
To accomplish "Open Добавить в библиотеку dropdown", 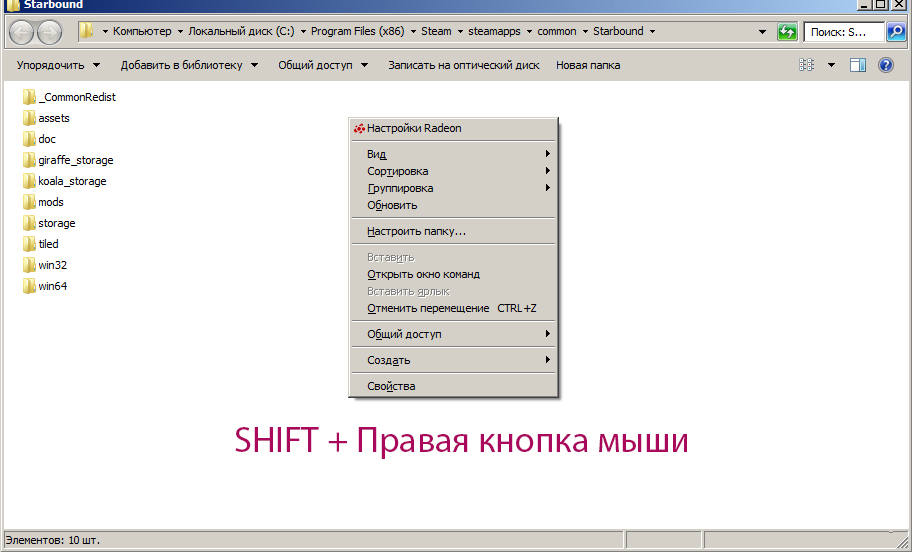I will (189, 65).
